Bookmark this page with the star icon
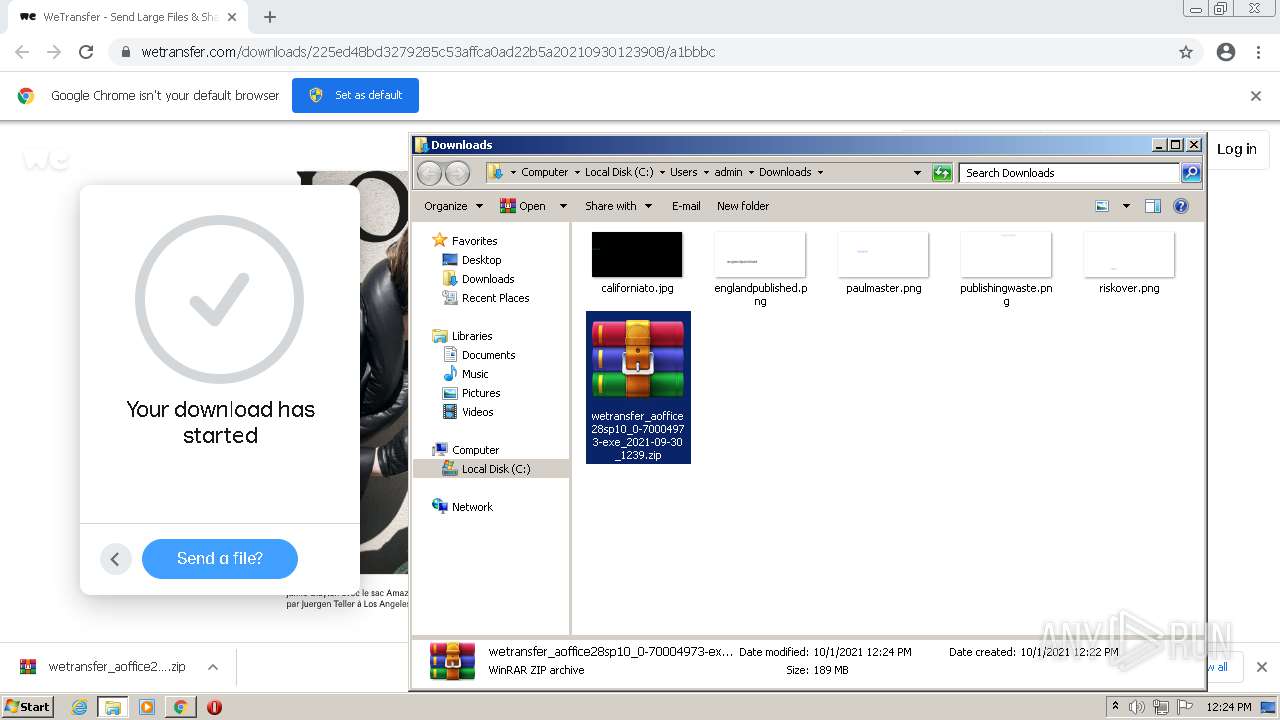The width and height of the screenshot is (1280, 720). (x=1186, y=52)
